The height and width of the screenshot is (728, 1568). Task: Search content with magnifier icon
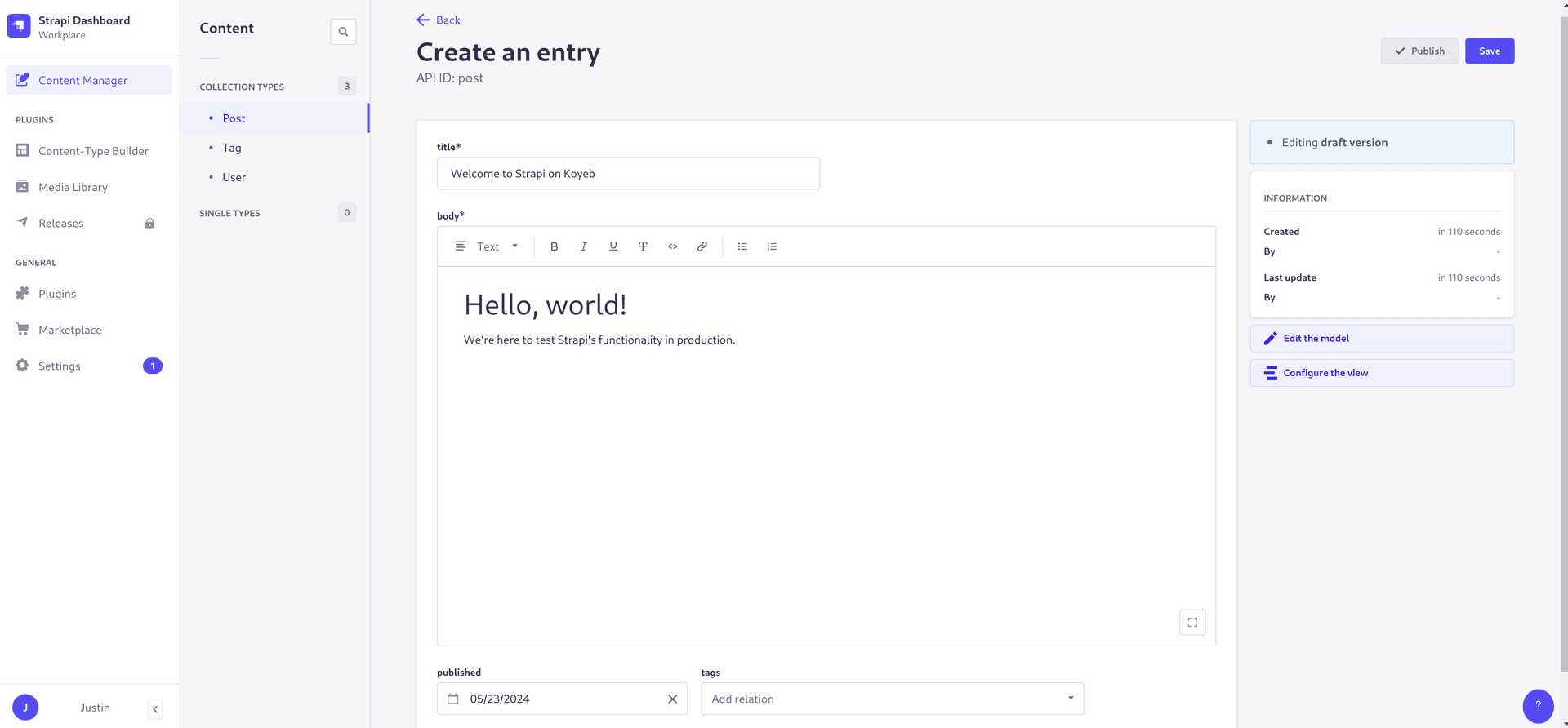(x=343, y=32)
